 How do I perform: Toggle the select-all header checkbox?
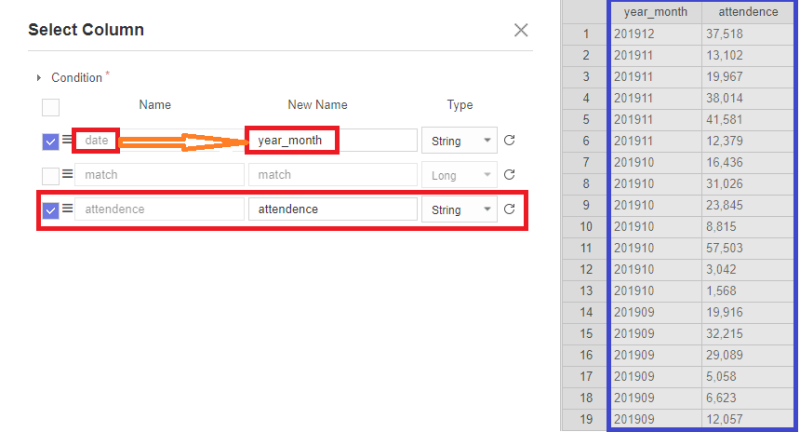tap(51, 107)
